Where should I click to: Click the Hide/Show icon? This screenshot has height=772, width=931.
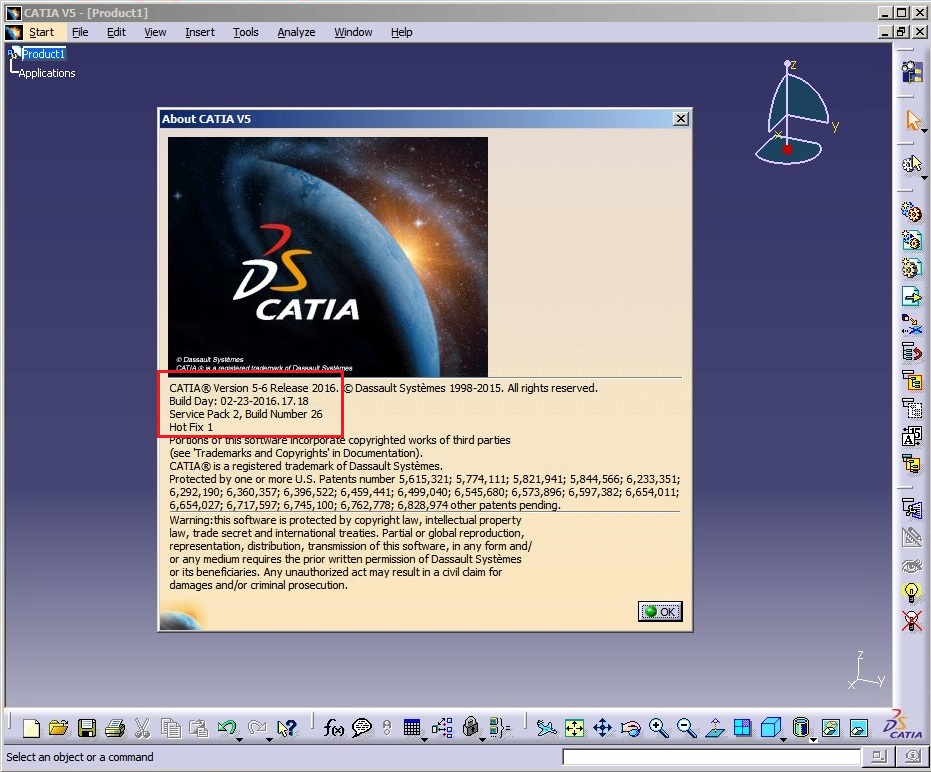(x=831, y=728)
